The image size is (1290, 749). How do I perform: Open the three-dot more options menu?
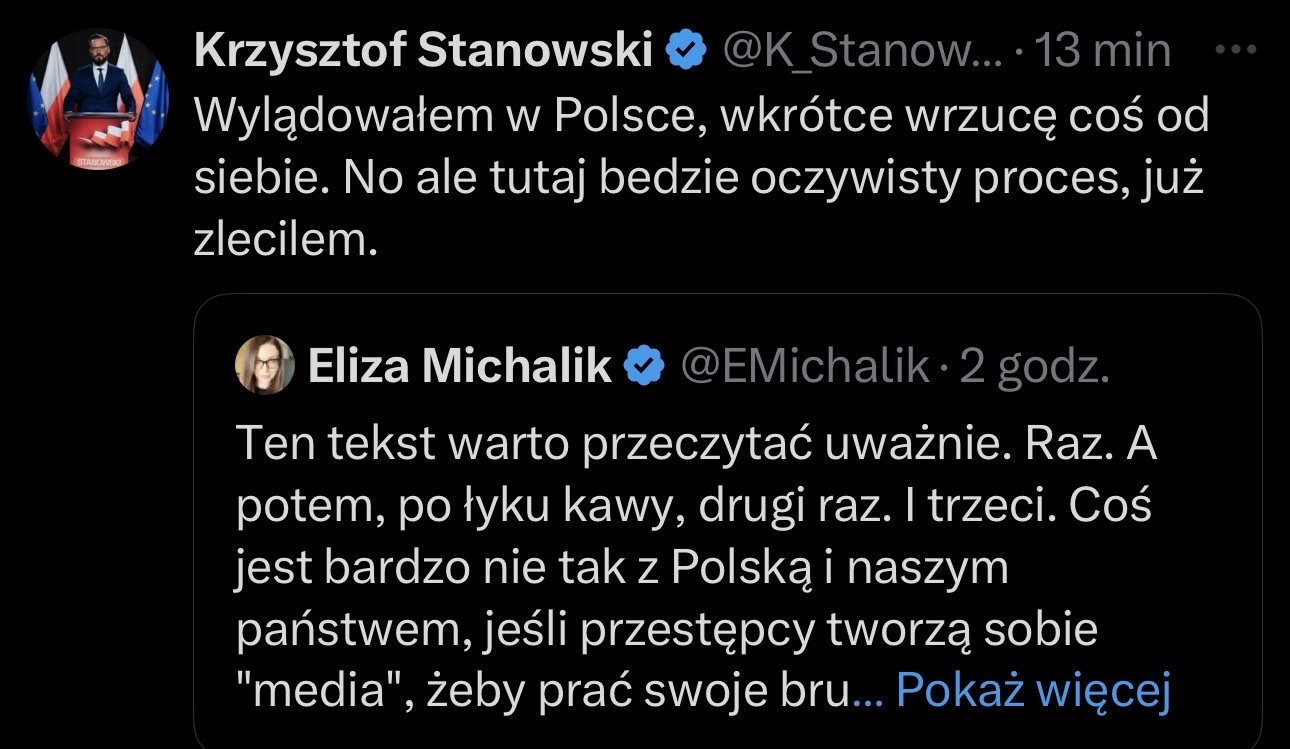1238,48
